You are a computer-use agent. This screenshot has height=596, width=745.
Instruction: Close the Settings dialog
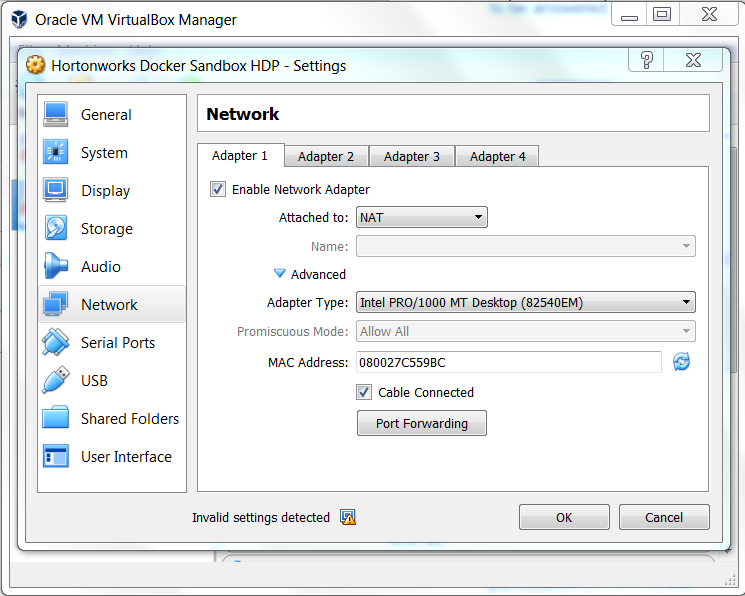coord(693,60)
